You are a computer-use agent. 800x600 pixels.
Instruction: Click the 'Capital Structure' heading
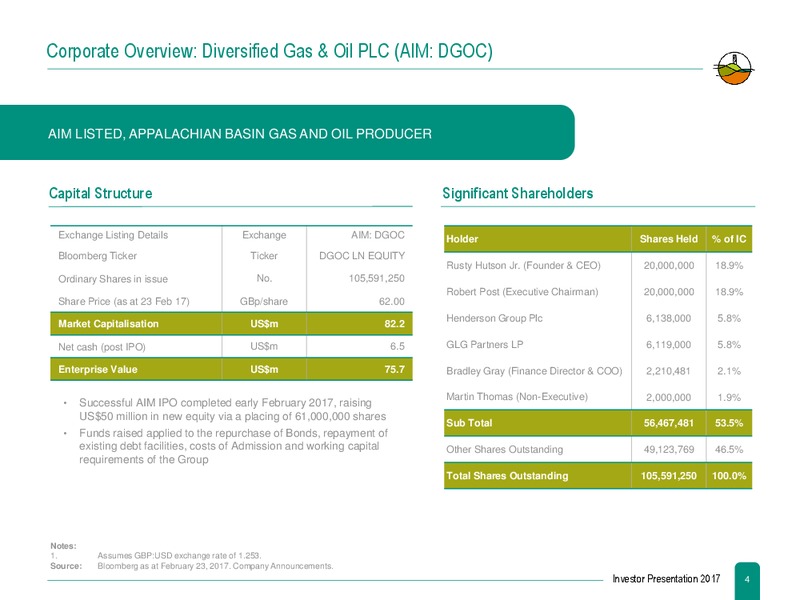(101, 193)
